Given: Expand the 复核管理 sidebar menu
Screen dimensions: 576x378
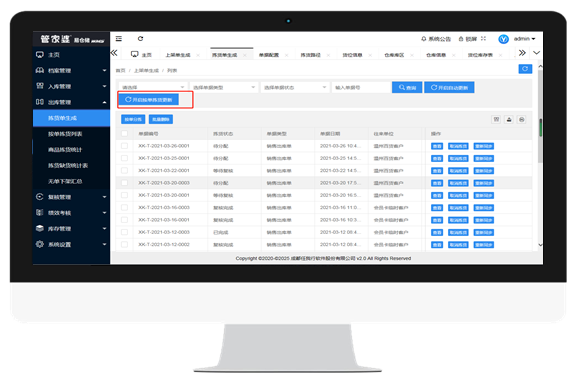Looking at the screenshot, I should [x=104, y=197].
